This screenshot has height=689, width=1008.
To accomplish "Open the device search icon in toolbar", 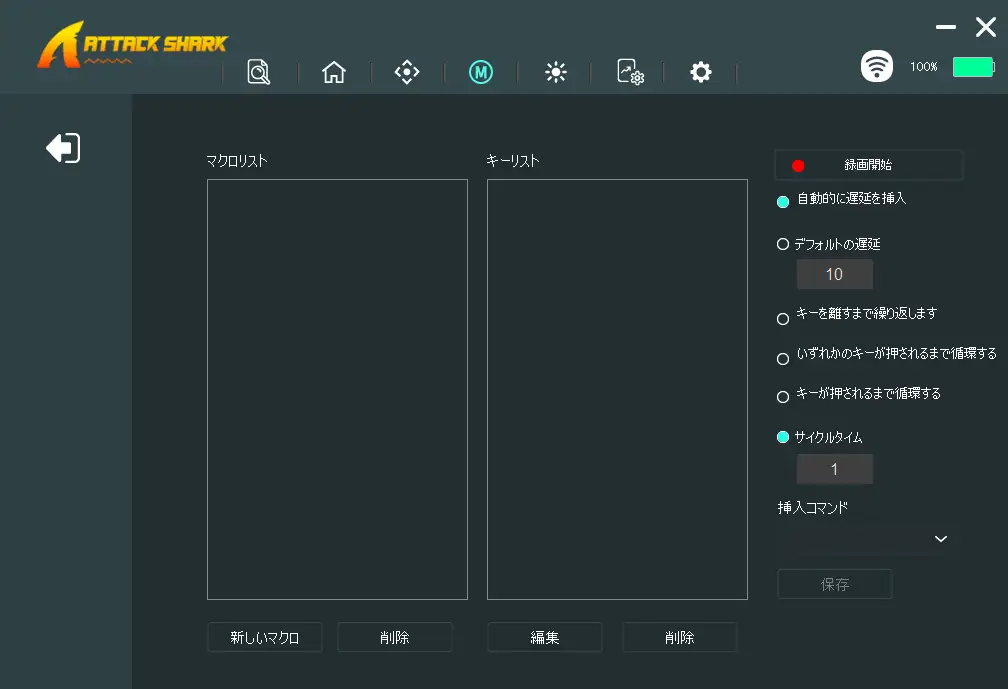I will tap(259, 72).
